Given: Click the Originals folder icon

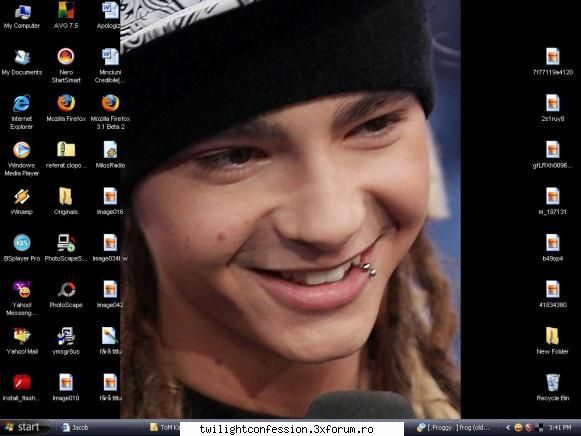Looking at the screenshot, I should point(66,202).
